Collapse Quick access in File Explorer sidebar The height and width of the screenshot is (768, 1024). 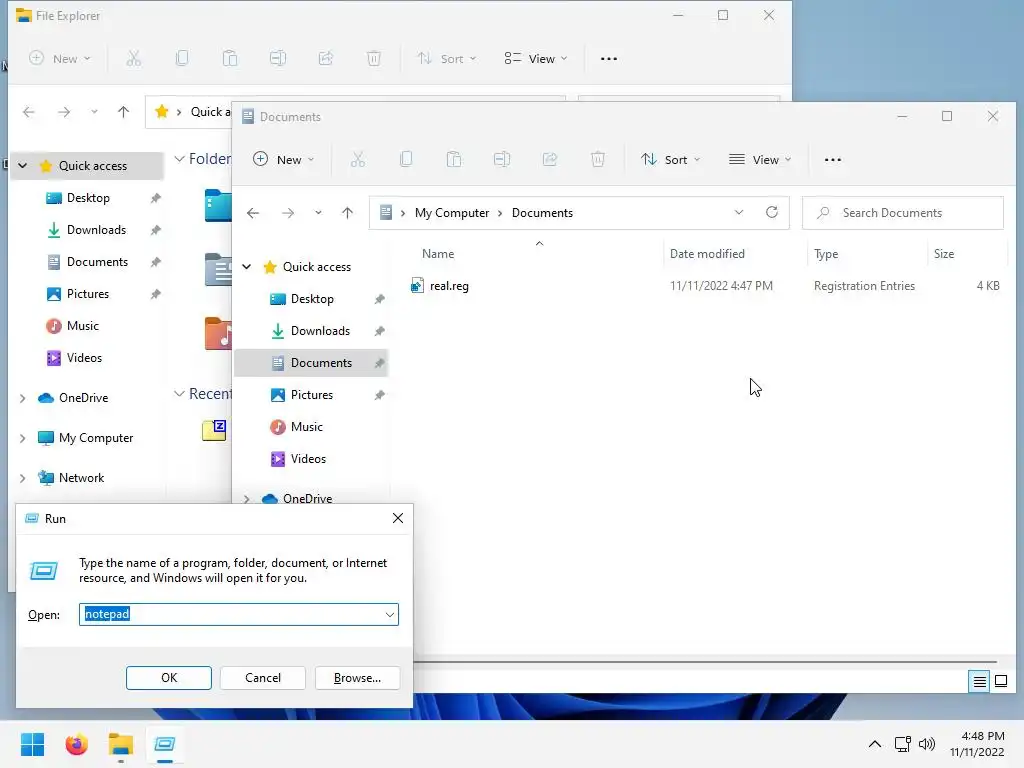23,166
